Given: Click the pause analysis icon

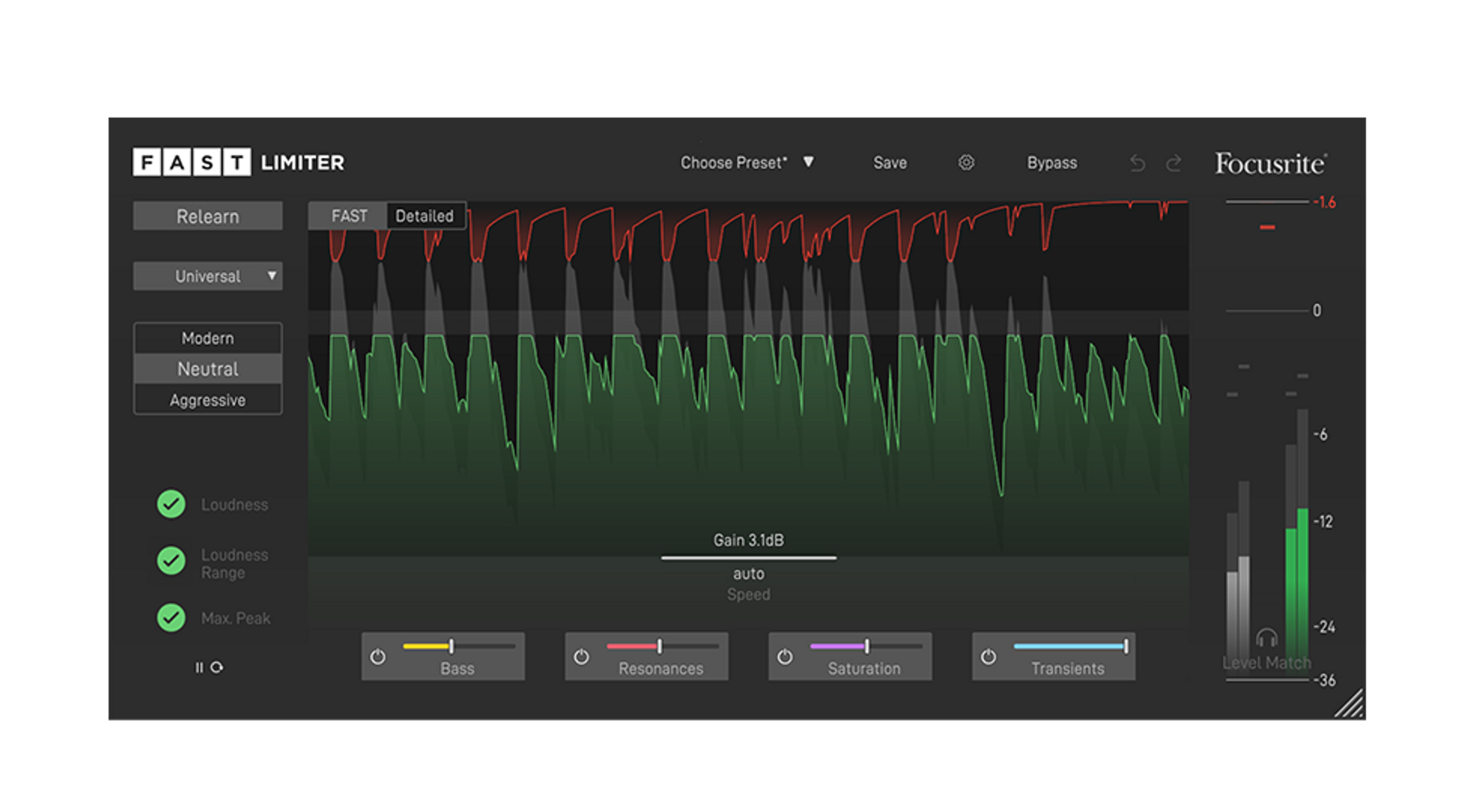Looking at the screenshot, I should coord(199,667).
